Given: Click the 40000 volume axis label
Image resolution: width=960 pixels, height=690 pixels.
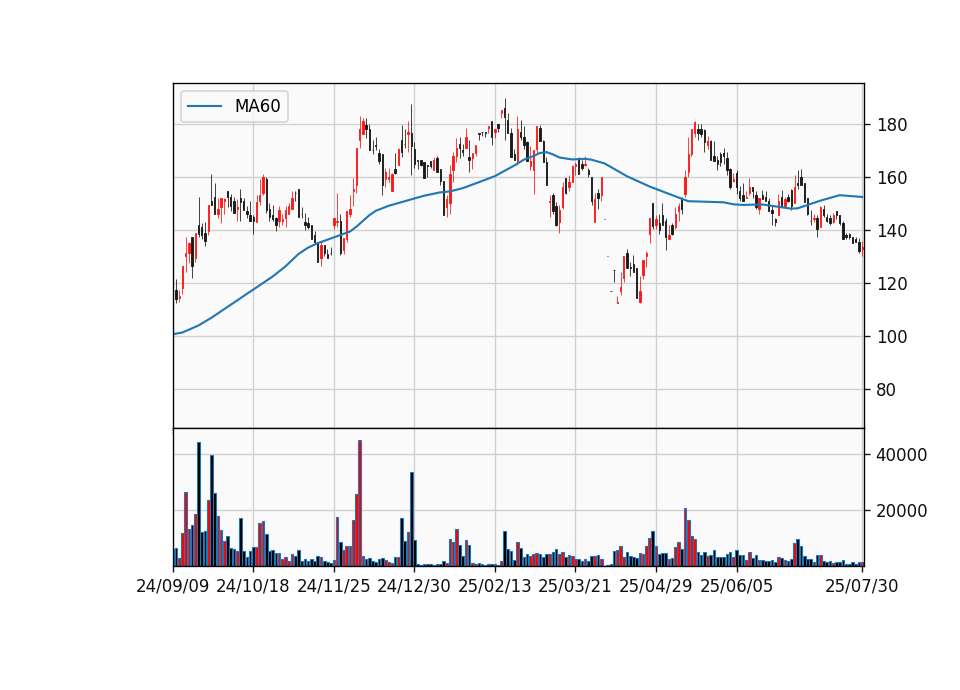Looking at the screenshot, I should tap(902, 455).
